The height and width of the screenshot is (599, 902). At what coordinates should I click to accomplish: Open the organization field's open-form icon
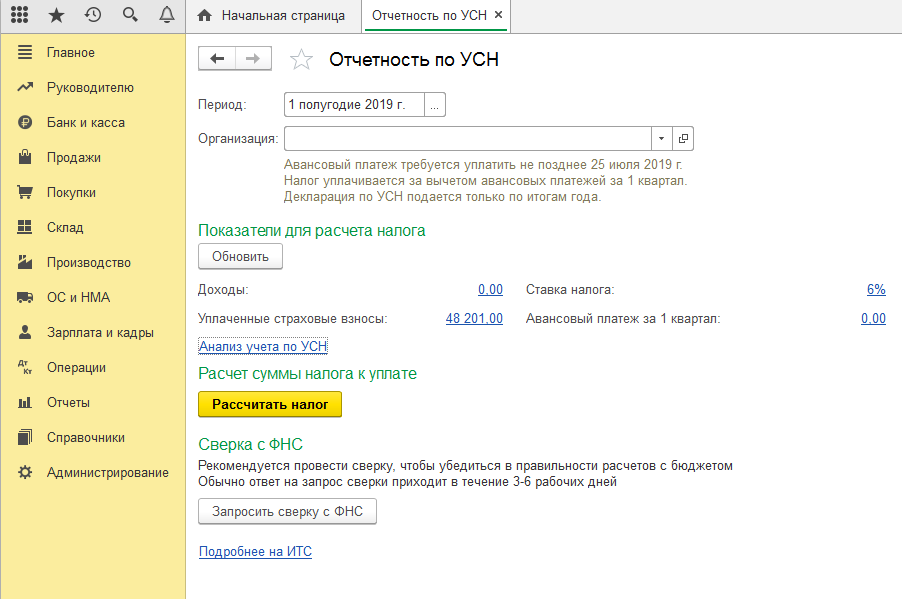(x=683, y=139)
